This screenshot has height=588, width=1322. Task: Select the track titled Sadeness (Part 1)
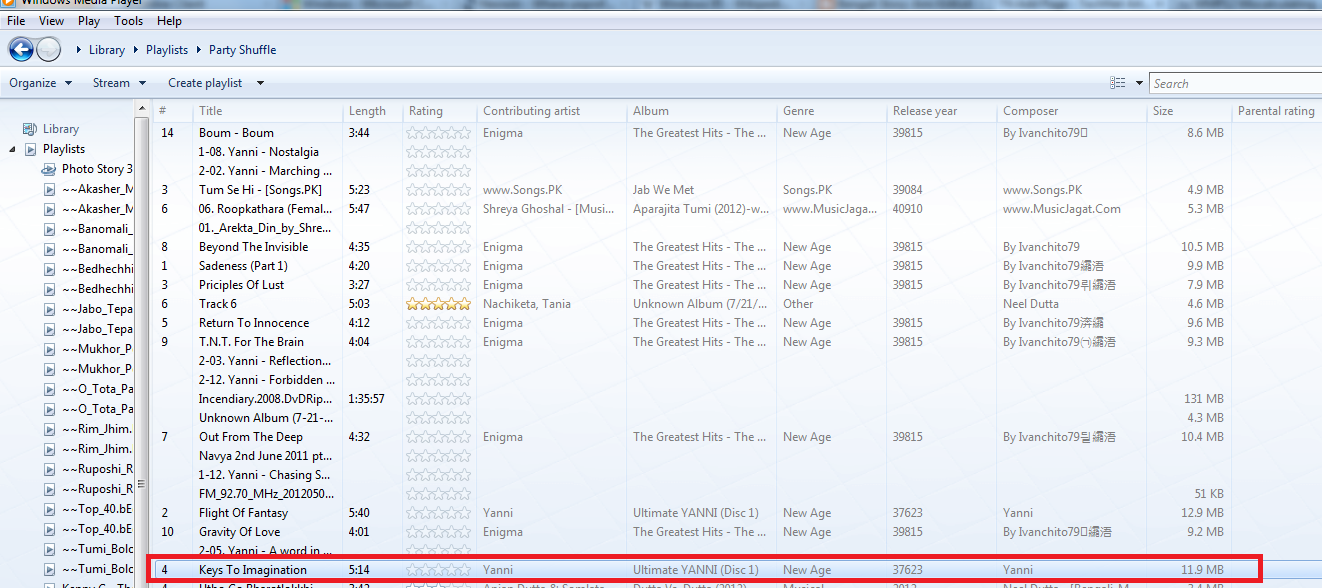243,266
